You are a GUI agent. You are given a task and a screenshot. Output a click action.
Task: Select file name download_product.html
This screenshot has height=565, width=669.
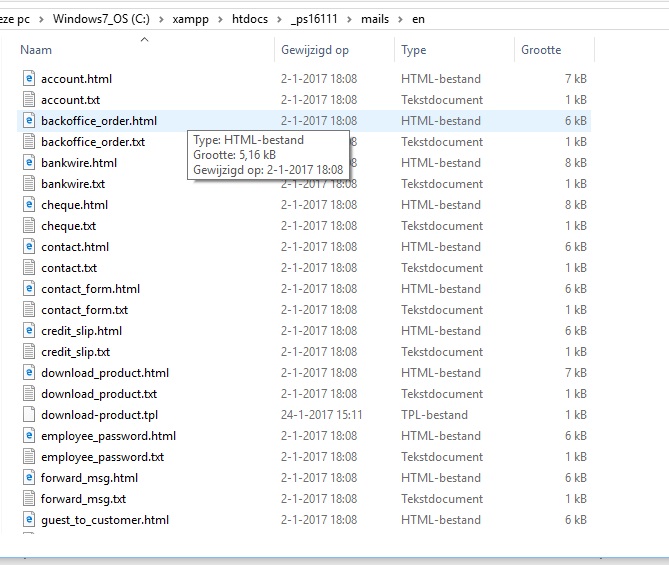tap(105, 373)
